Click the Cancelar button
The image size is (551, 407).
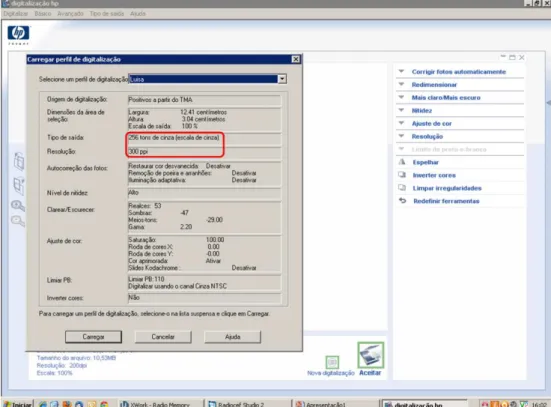tap(163, 337)
